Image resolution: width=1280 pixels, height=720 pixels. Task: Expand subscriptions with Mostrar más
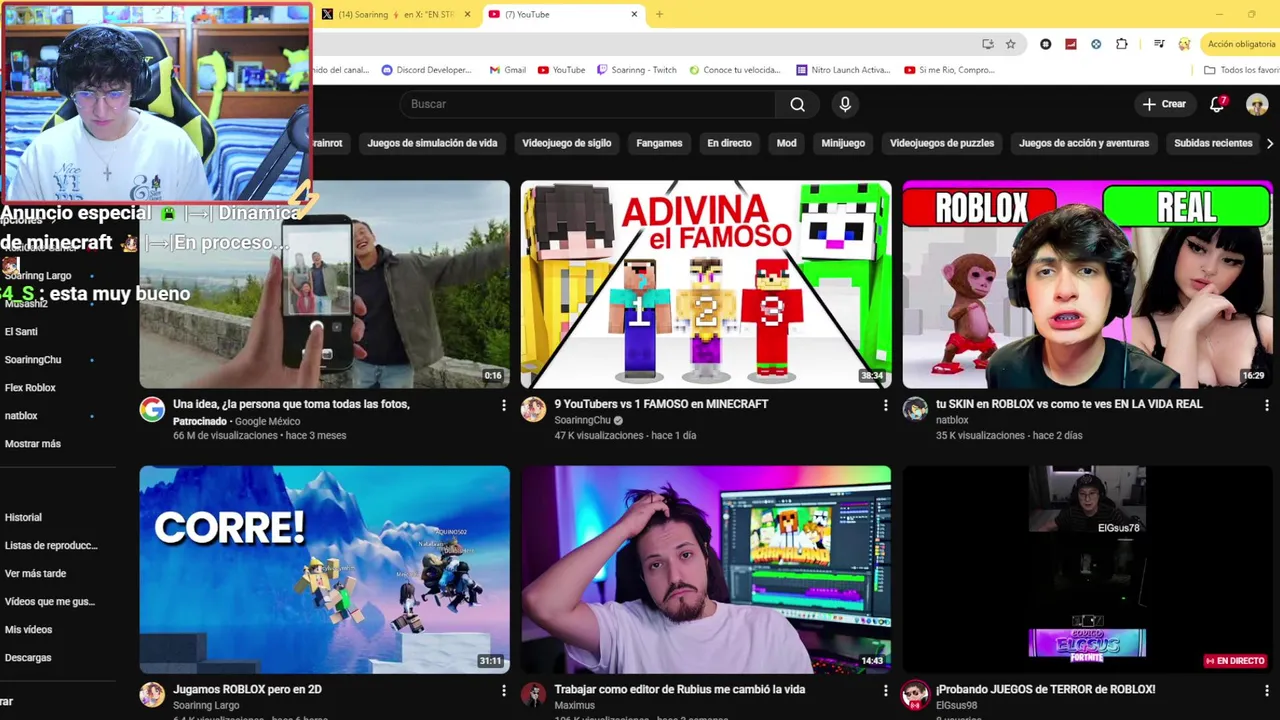pyautogui.click(x=33, y=444)
